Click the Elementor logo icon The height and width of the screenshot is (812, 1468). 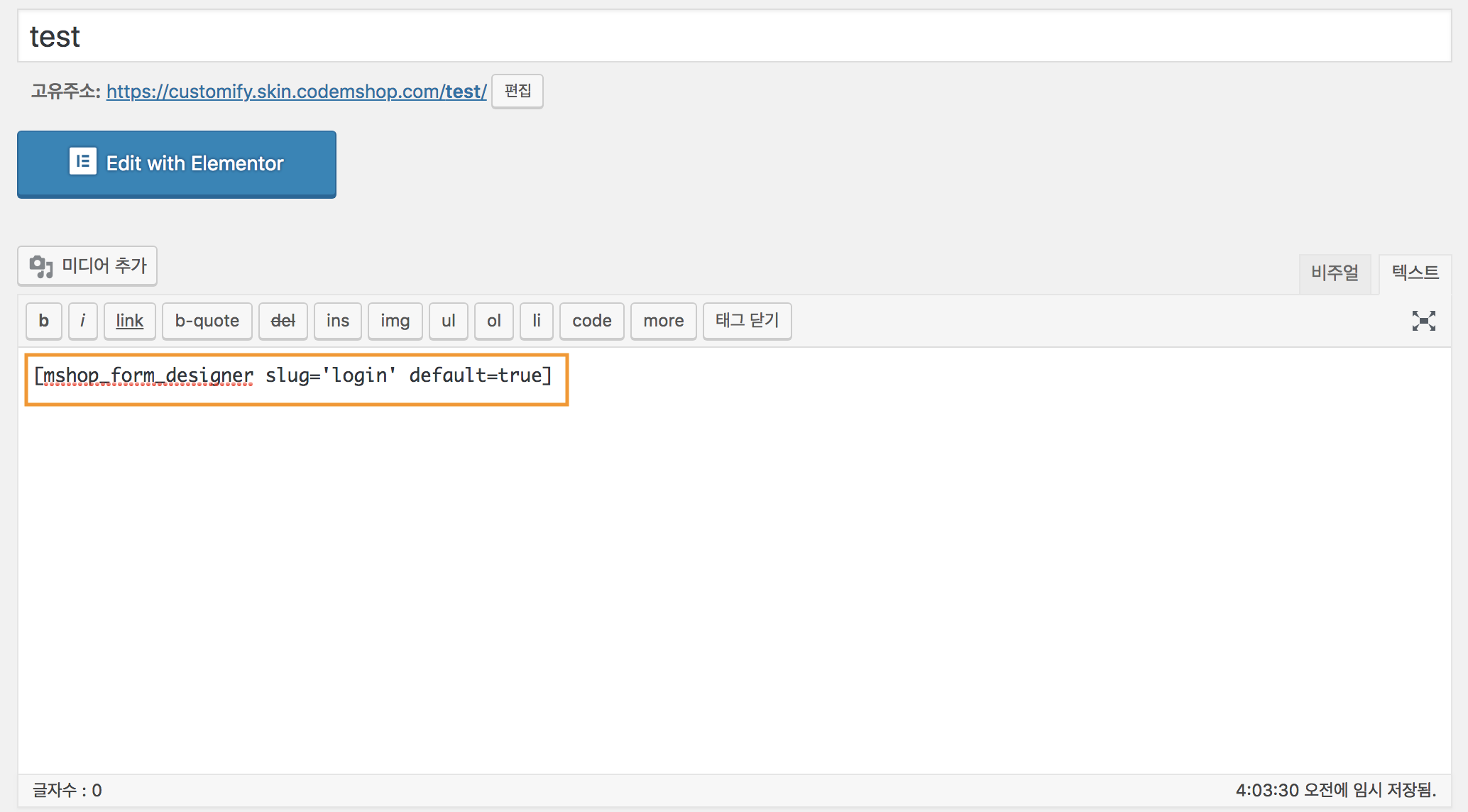point(82,162)
